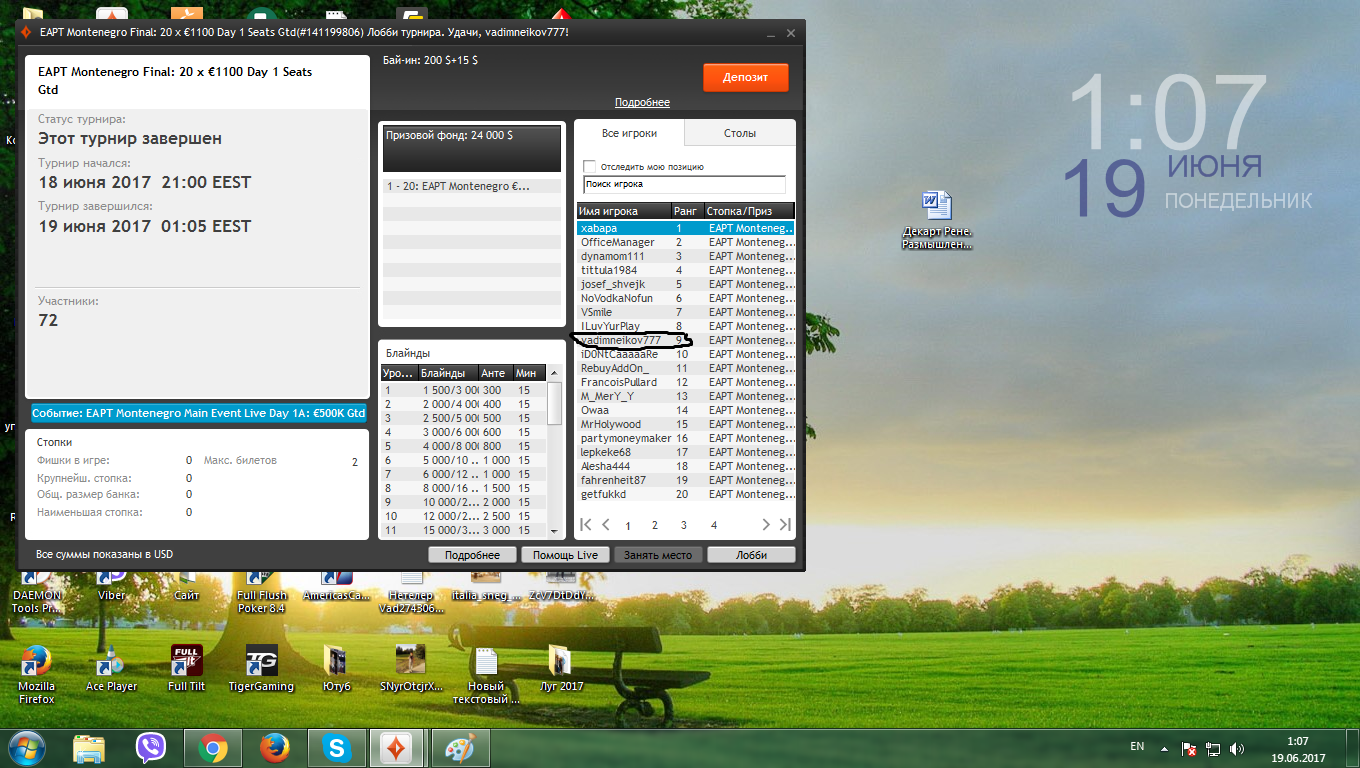Select the SNyrOtcjrX image file on the desktop
Image resolution: width=1360 pixels, height=768 pixels.
[411, 669]
